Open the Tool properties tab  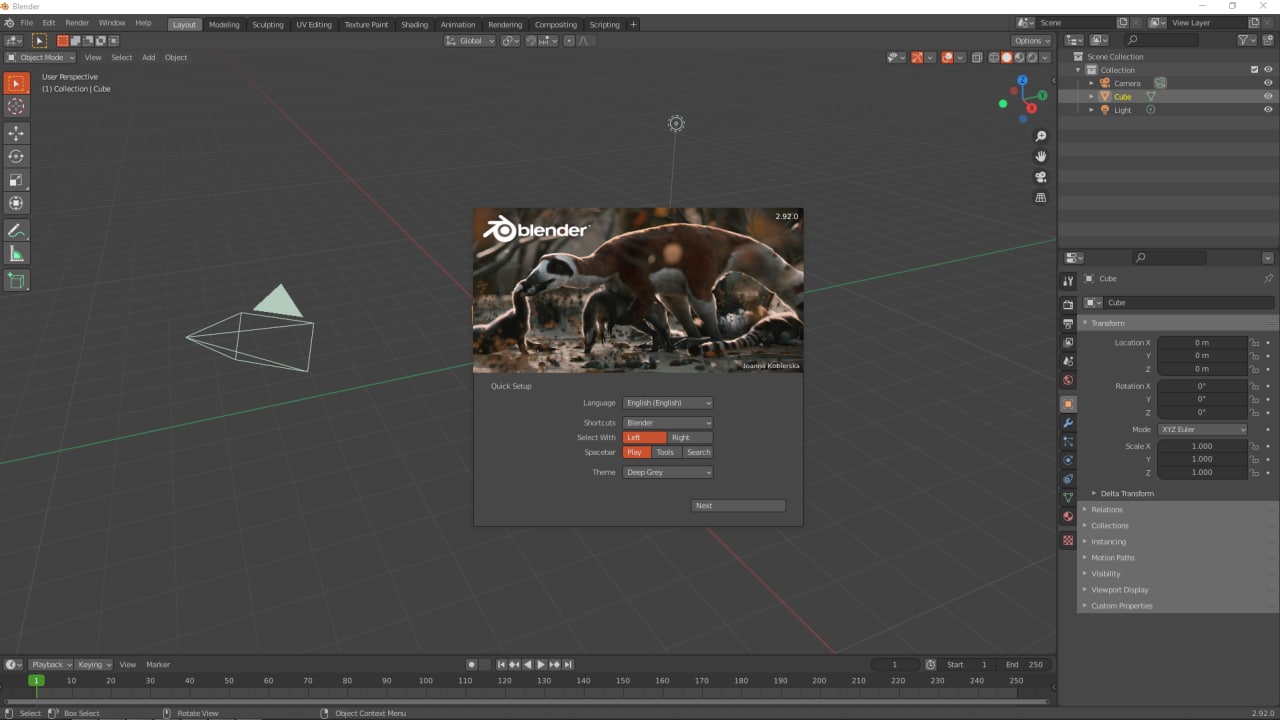tap(1068, 281)
